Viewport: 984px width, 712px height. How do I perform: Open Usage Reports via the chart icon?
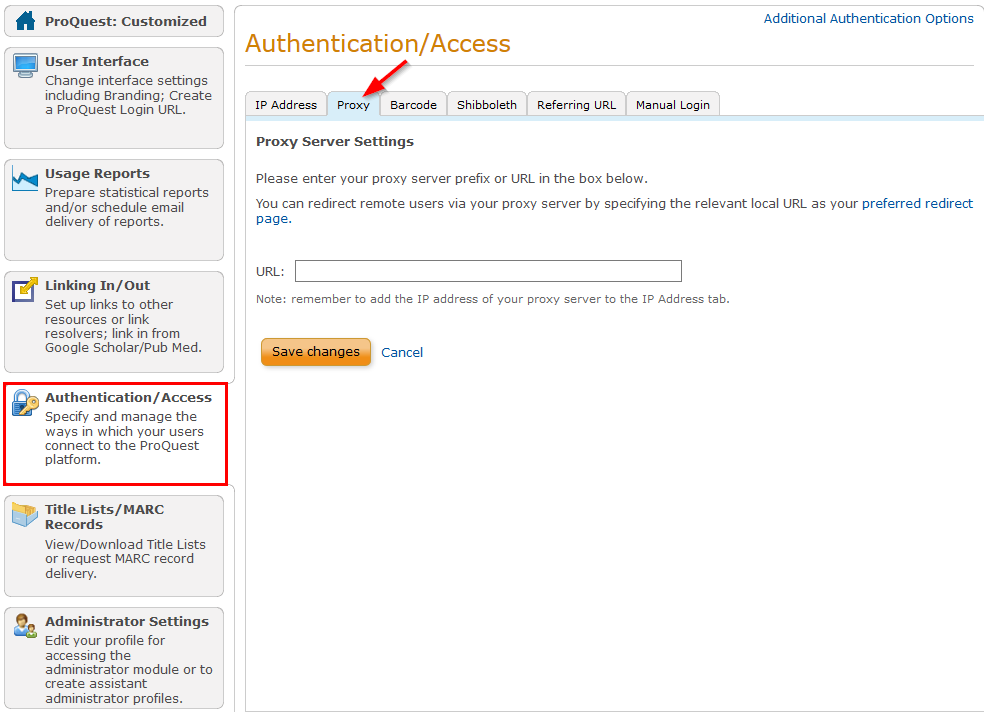(23, 179)
